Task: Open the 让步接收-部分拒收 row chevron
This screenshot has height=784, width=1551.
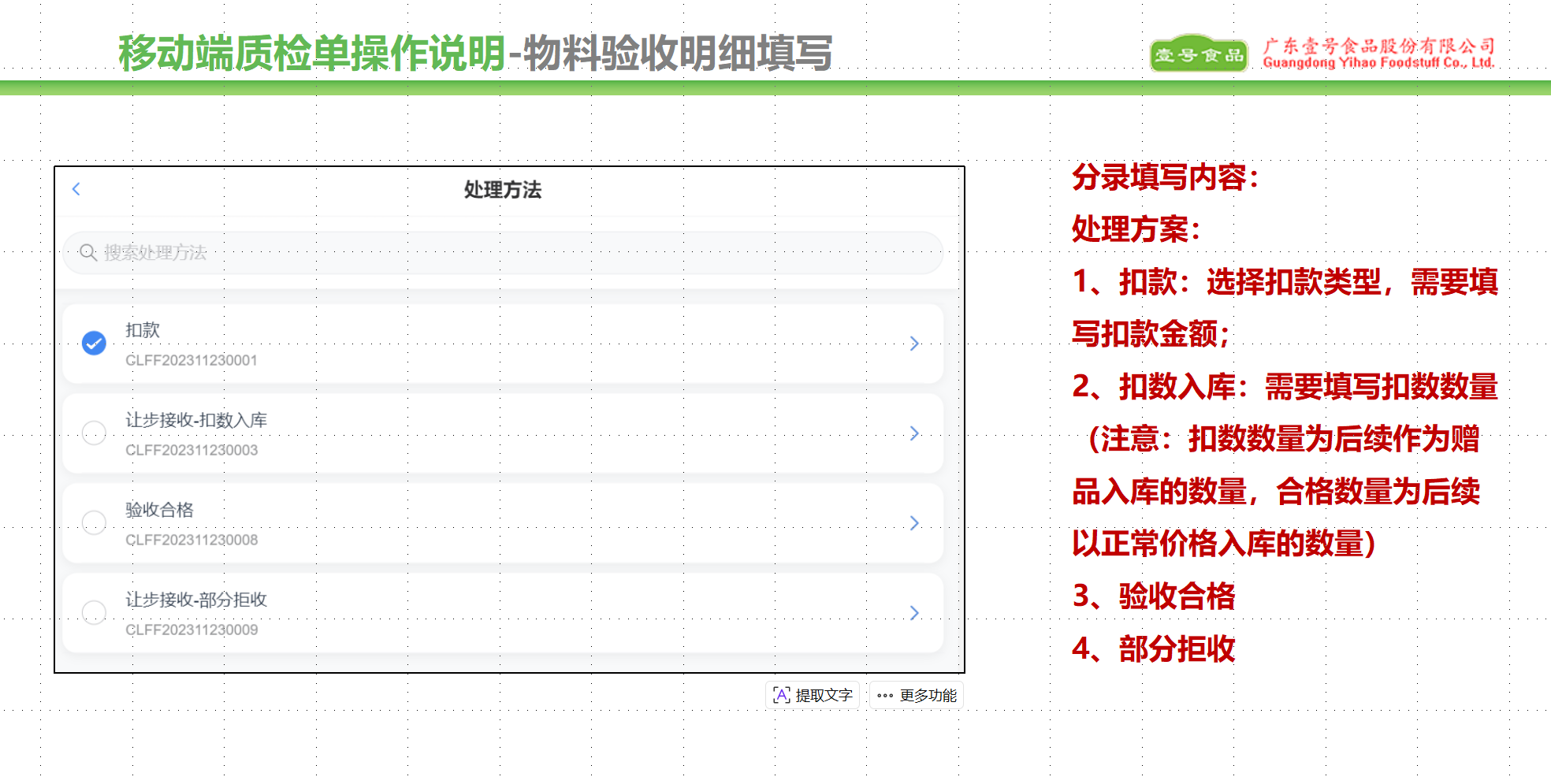Action: click(x=914, y=613)
